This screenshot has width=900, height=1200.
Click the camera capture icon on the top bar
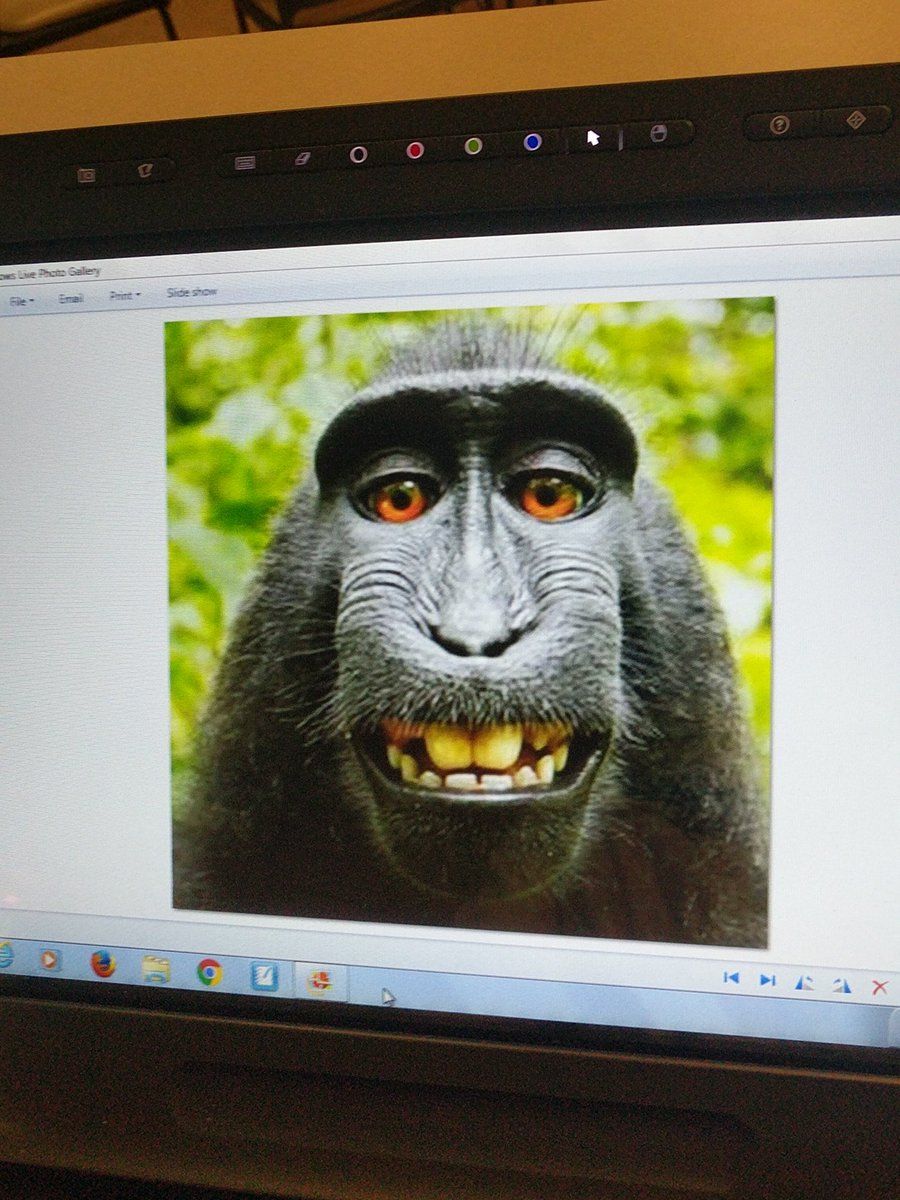(86, 175)
